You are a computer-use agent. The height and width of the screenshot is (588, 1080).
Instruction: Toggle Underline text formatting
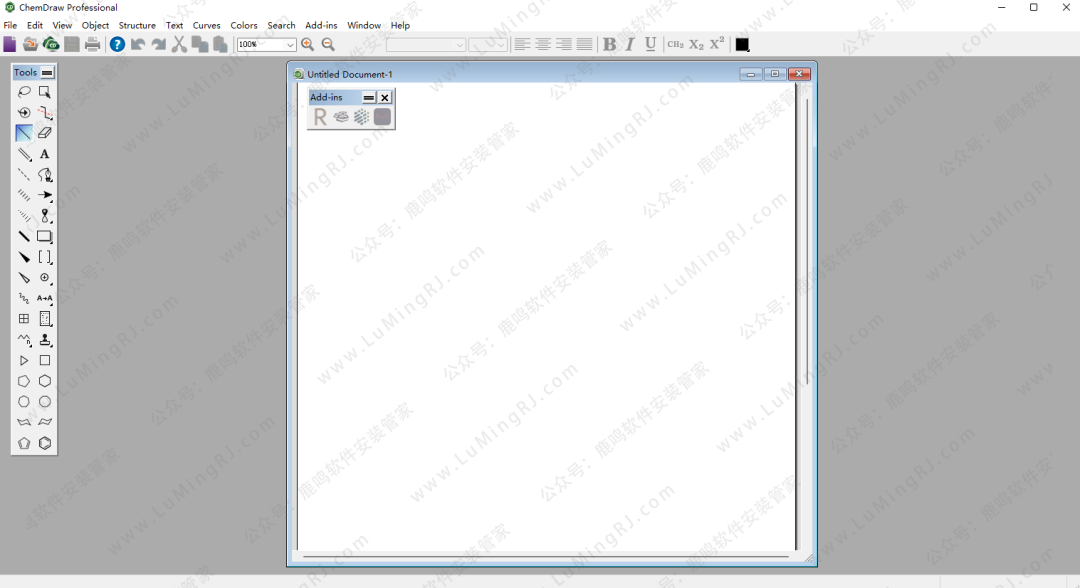(x=650, y=44)
